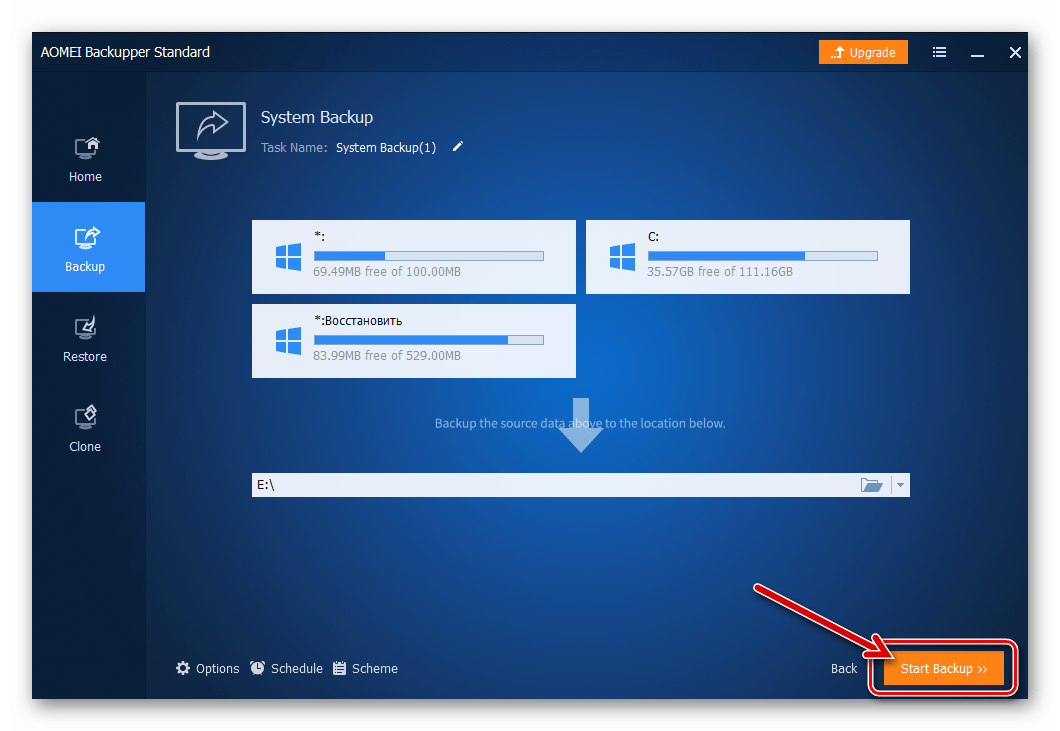Click Windows logo on C: partition

622,257
